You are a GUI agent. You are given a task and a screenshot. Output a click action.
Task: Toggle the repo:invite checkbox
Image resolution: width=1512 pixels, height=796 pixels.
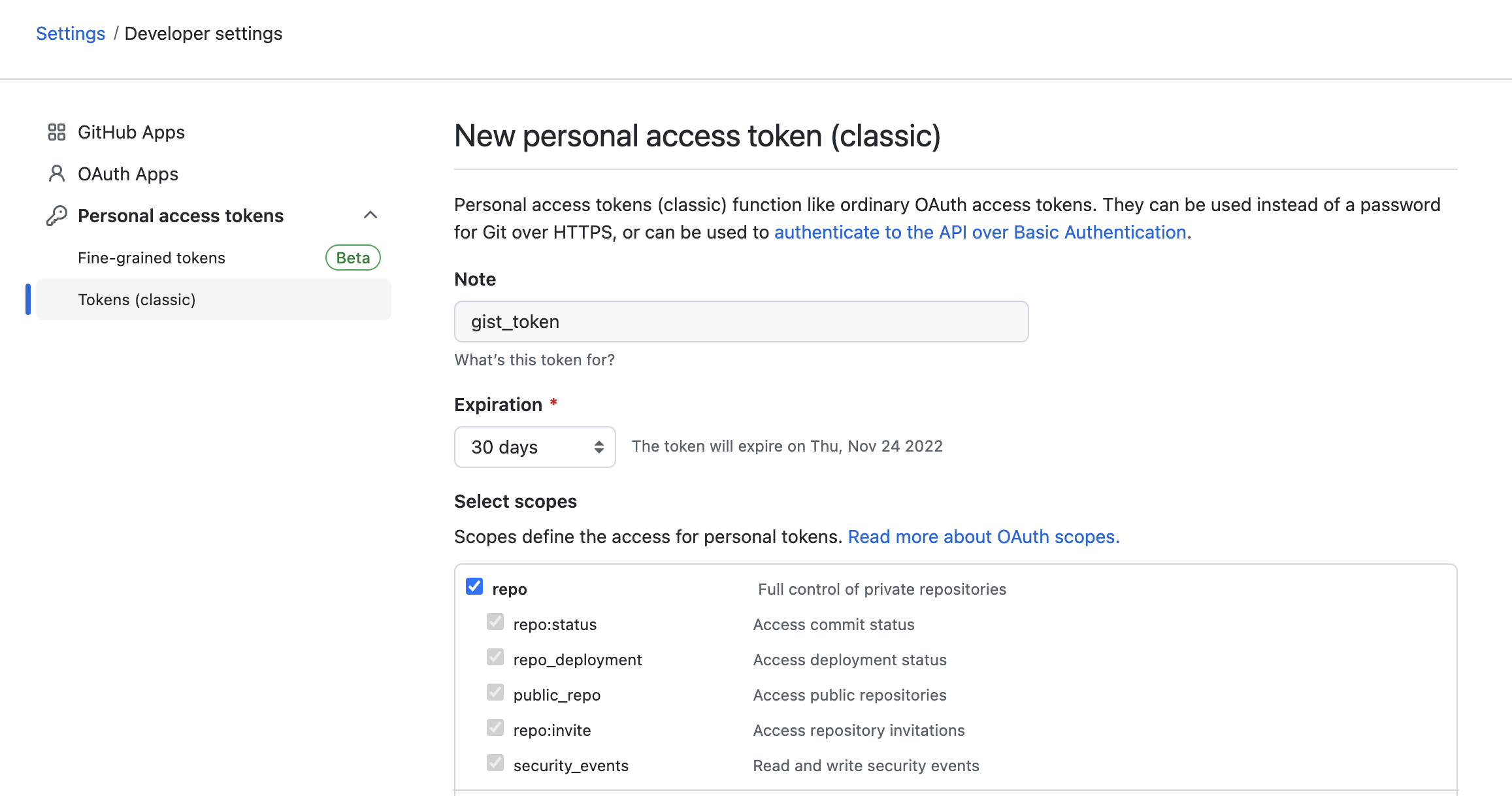coord(495,728)
